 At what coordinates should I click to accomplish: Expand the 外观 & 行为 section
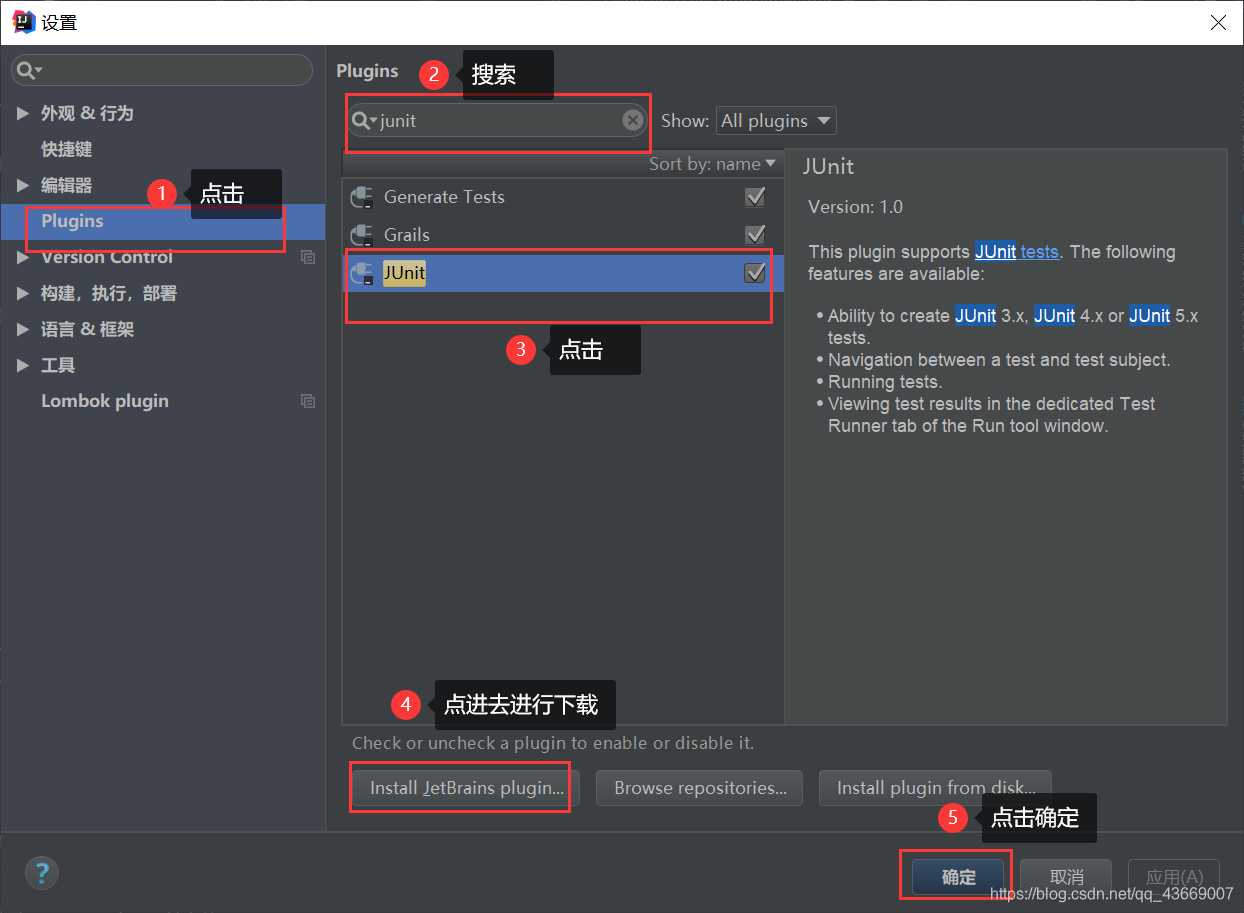23,113
